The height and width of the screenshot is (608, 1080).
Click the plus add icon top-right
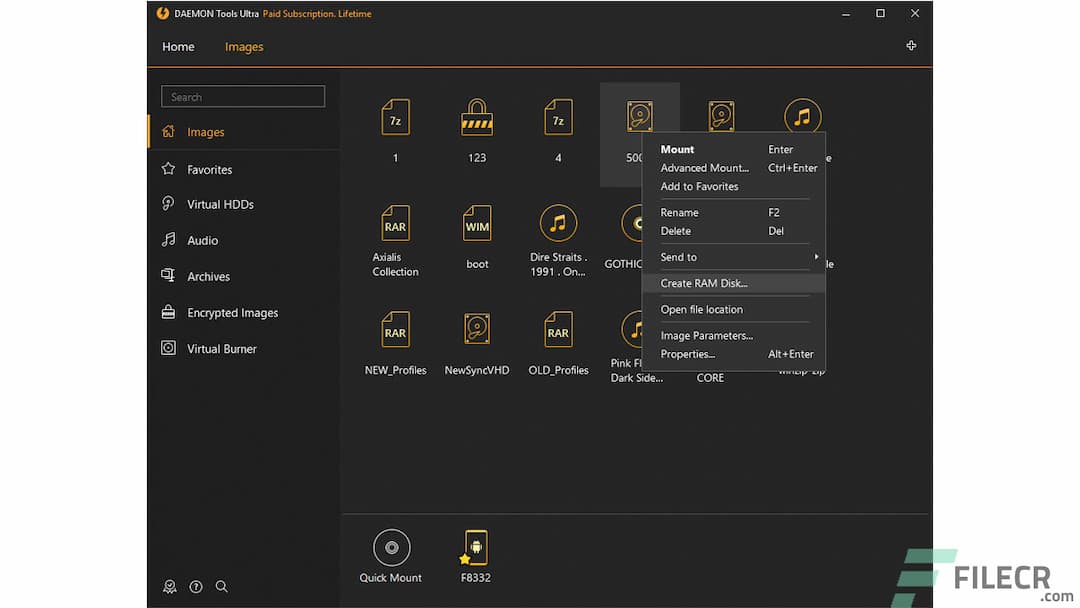[911, 46]
